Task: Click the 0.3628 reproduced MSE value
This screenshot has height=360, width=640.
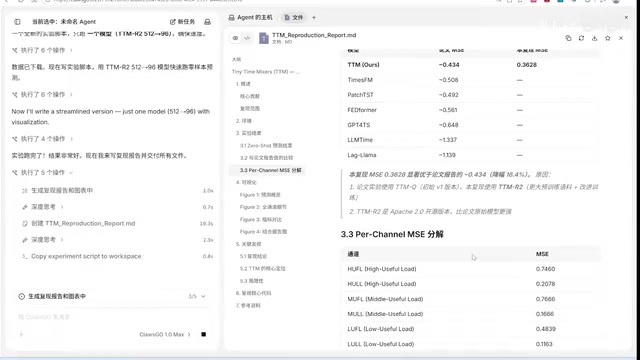Action: point(527,65)
